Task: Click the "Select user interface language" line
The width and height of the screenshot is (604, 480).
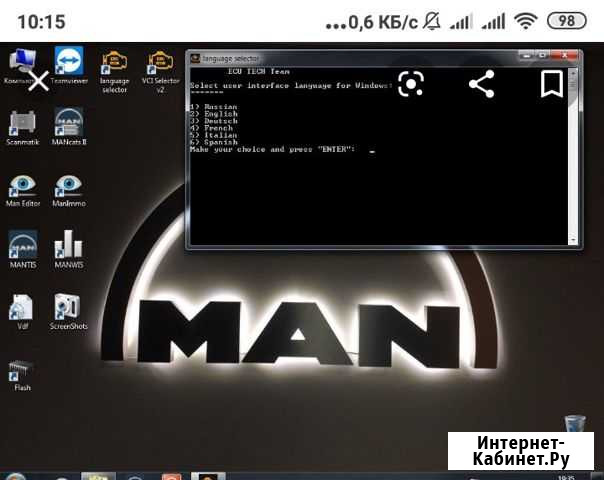Action: click(291, 86)
